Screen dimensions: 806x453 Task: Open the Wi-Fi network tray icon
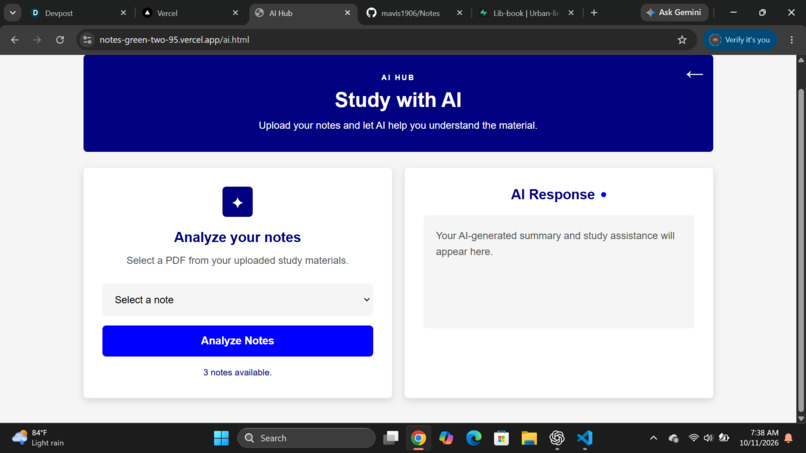click(x=693, y=438)
